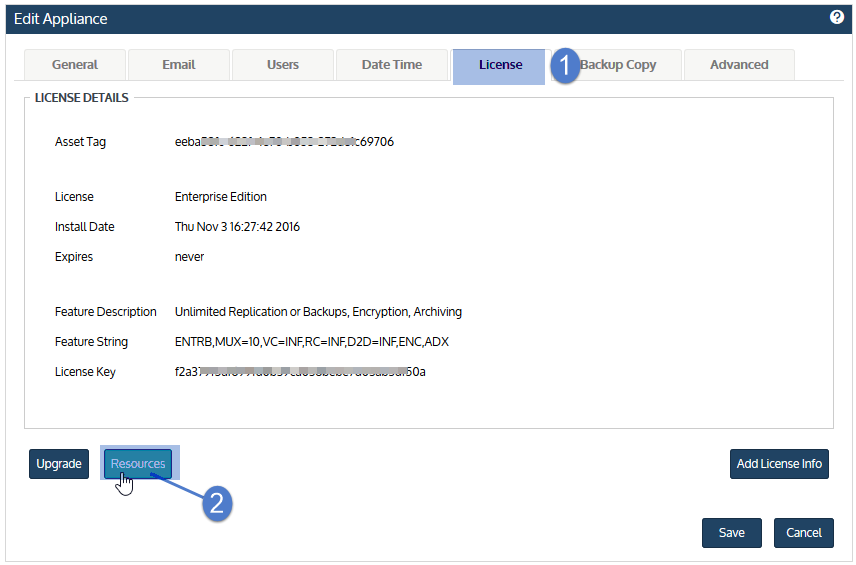Click the License Key value
Image resolution: width=856 pixels, height=565 pixels.
(x=300, y=372)
